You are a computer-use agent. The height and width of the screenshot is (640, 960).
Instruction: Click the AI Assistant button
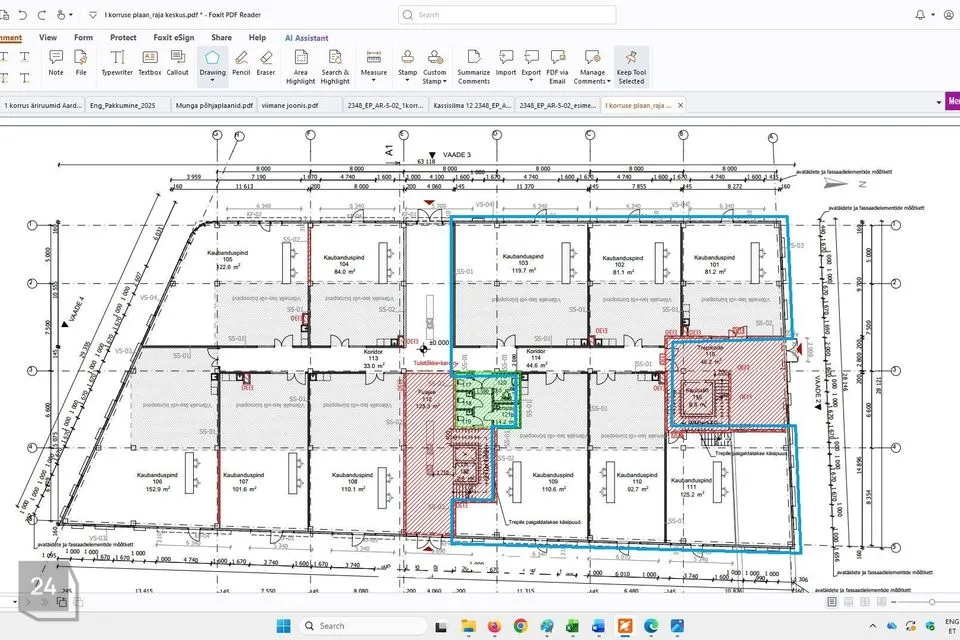click(x=306, y=38)
